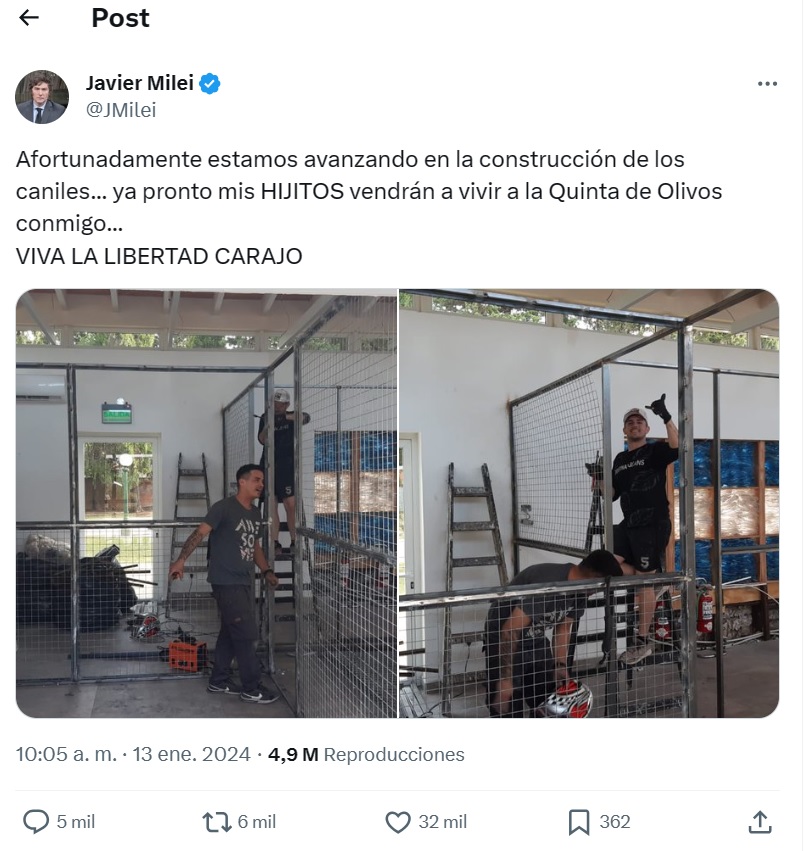Viewport: 811px width, 851px height.
Task: Open Javier Milei's profile picture
Action: (x=42, y=97)
